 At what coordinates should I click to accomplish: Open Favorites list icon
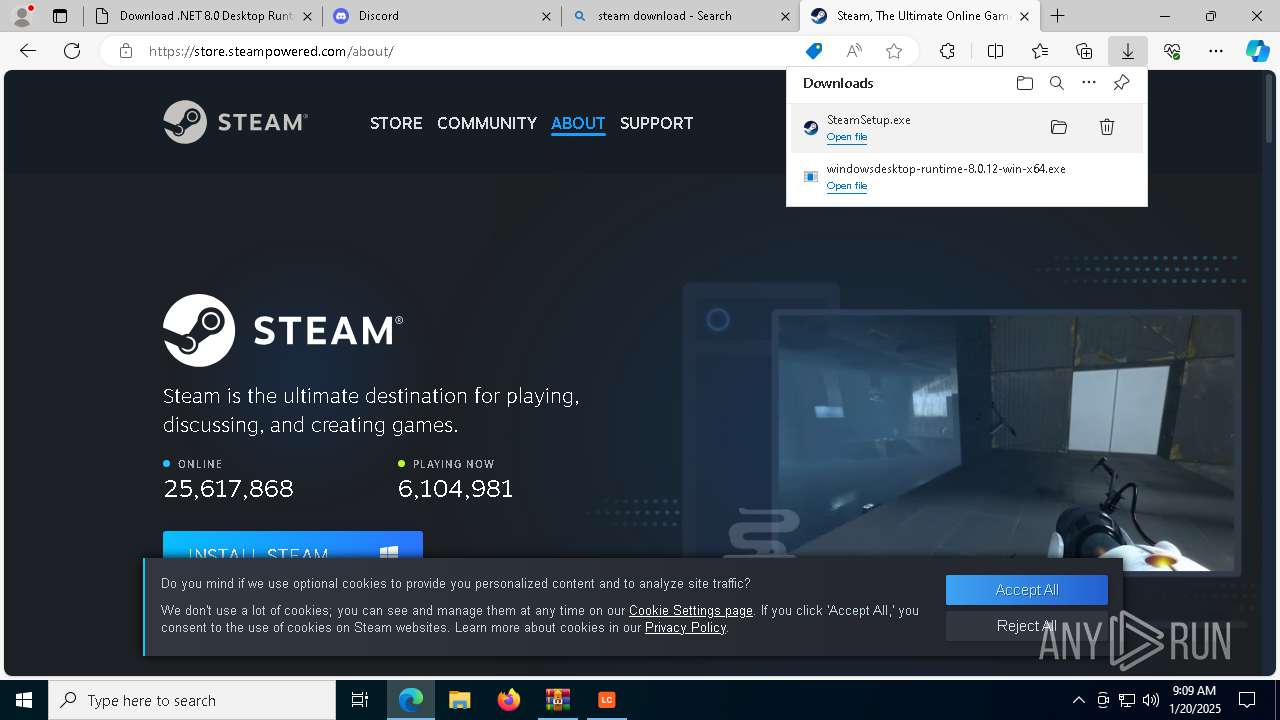1040,51
